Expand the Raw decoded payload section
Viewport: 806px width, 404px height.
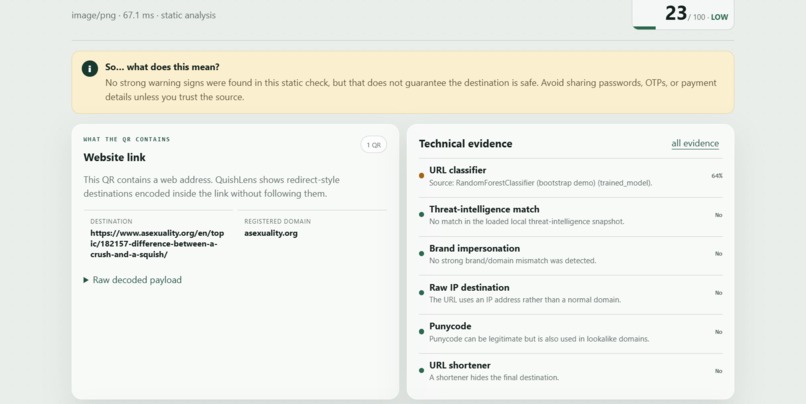pyautogui.click(x=133, y=280)
